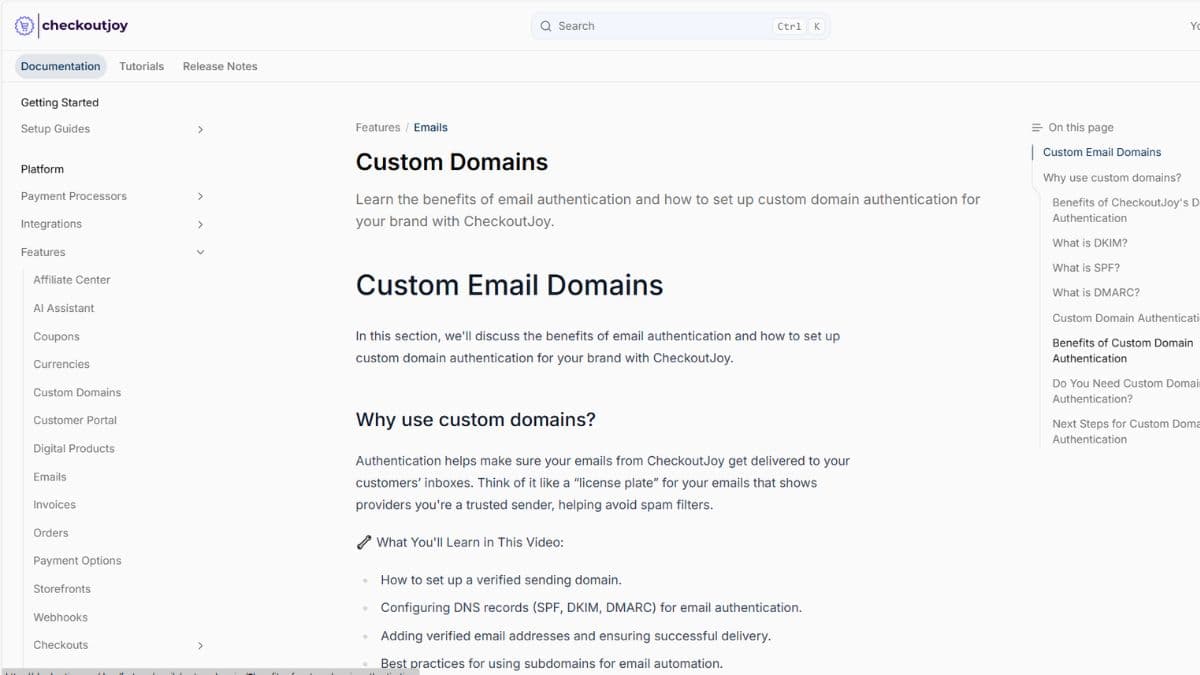The width and height of the screenshot is (1200, 675).
Task: Open Coupons page
Action: (56, 337)
